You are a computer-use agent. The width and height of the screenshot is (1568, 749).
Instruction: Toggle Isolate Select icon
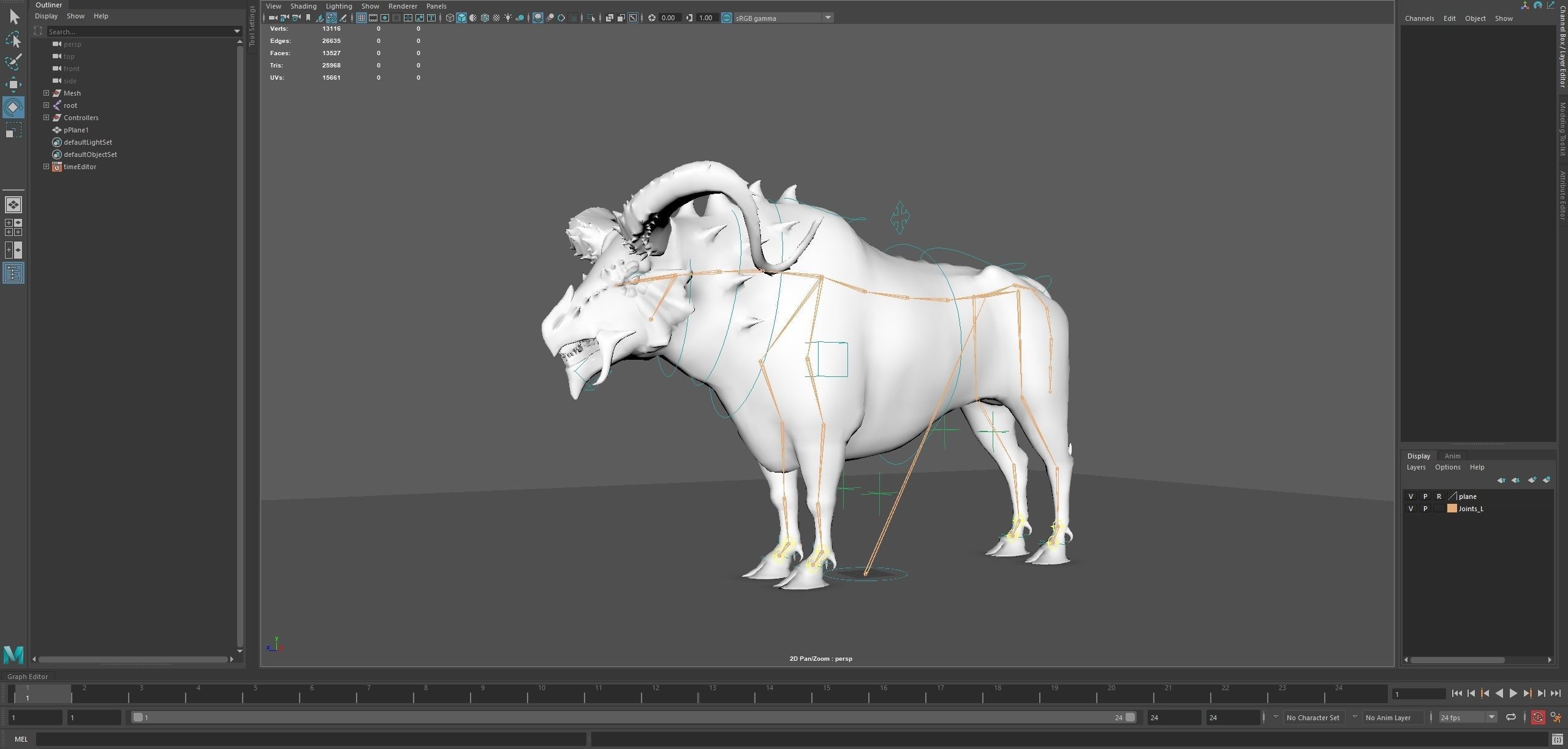(x=591, y=18)
